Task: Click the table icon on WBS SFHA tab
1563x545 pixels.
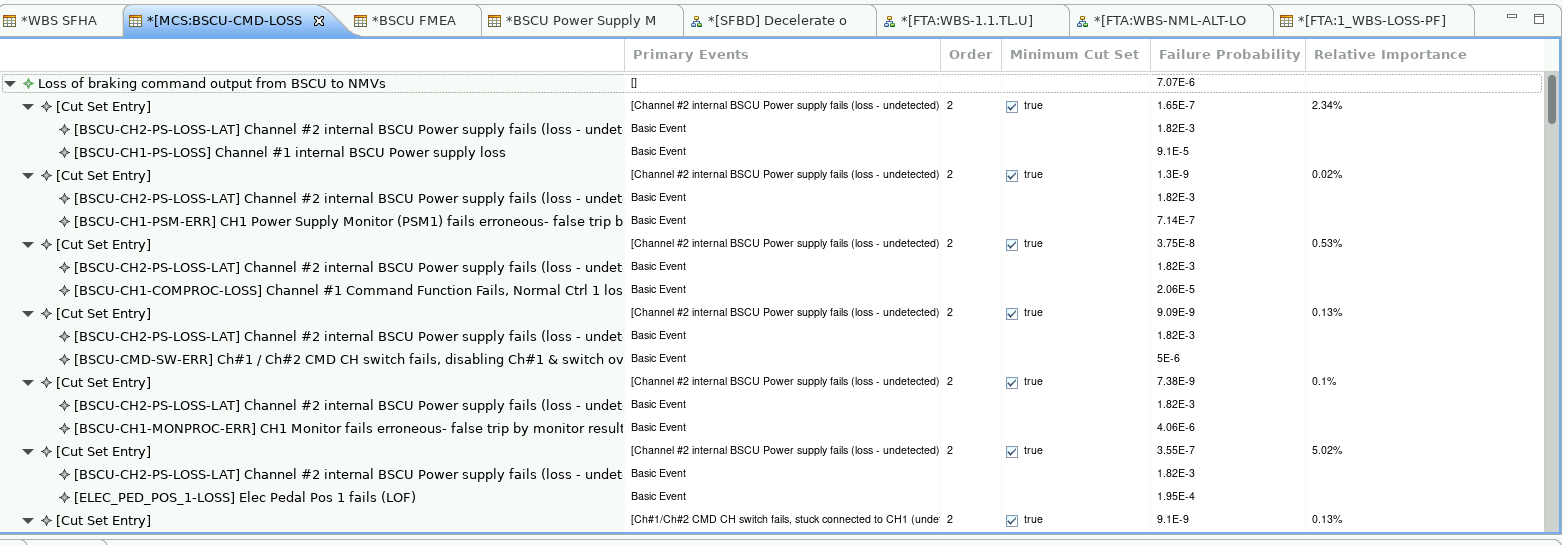Action: coord(10,21)
